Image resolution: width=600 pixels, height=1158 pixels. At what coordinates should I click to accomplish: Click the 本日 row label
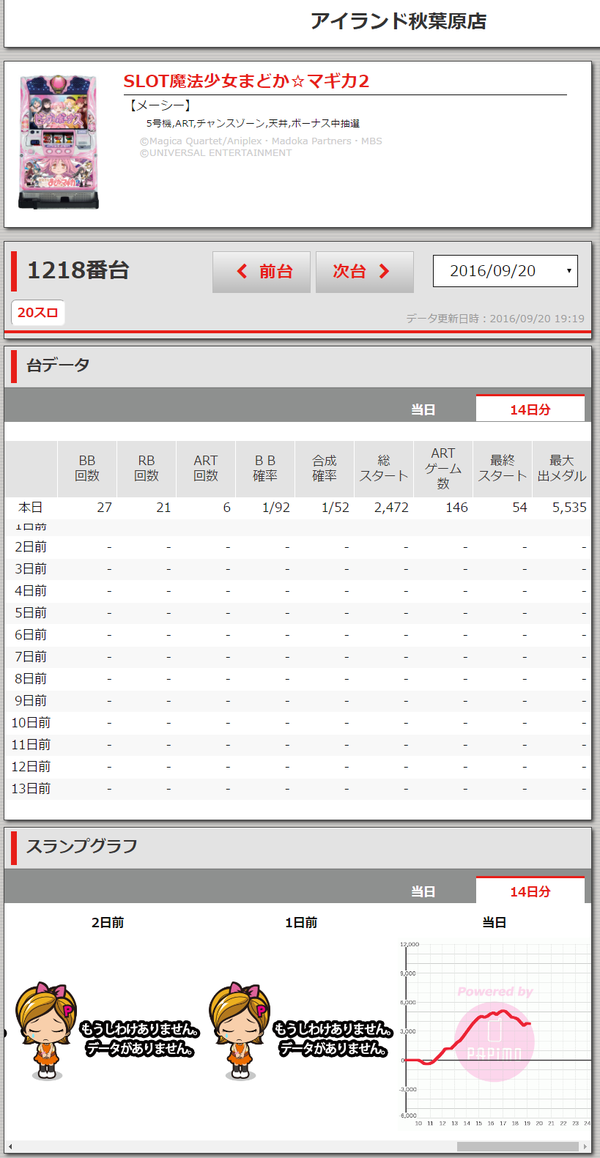pyautogui.click(x=32, y=508)
